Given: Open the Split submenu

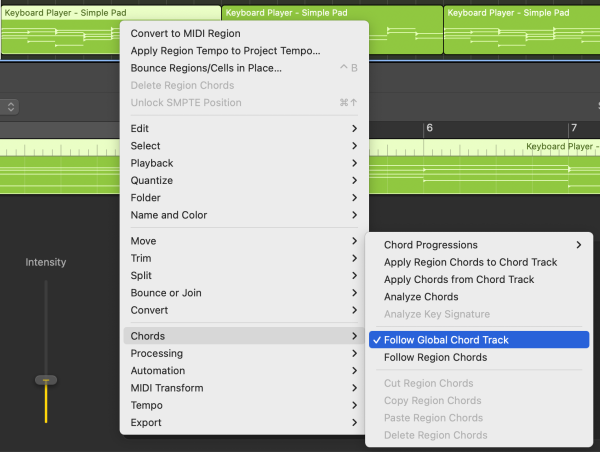Looking at the screenshot, I should (x=244, y=275).
